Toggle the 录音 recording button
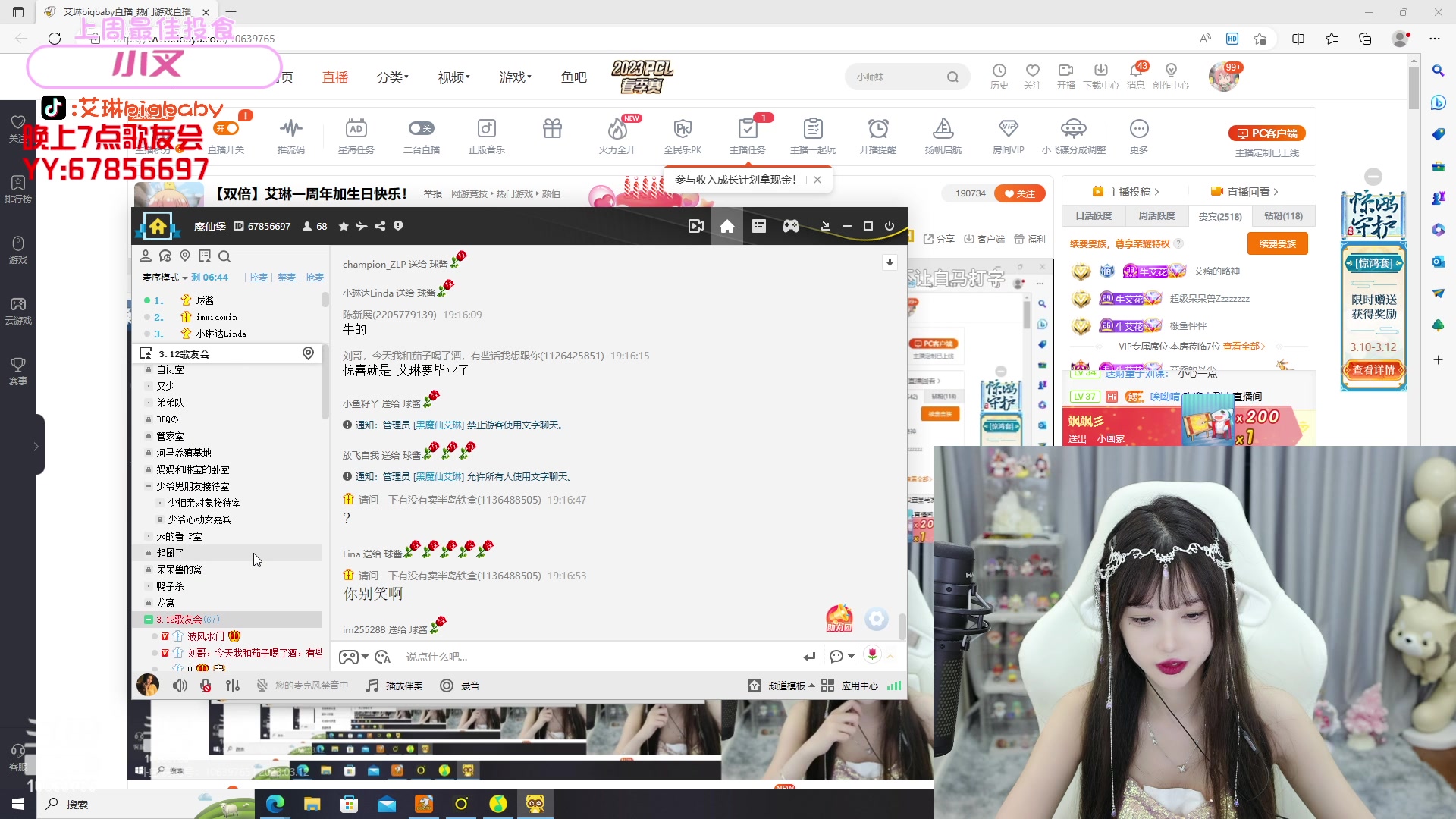The image size is (1456, 819). click(x=460, y=686)
